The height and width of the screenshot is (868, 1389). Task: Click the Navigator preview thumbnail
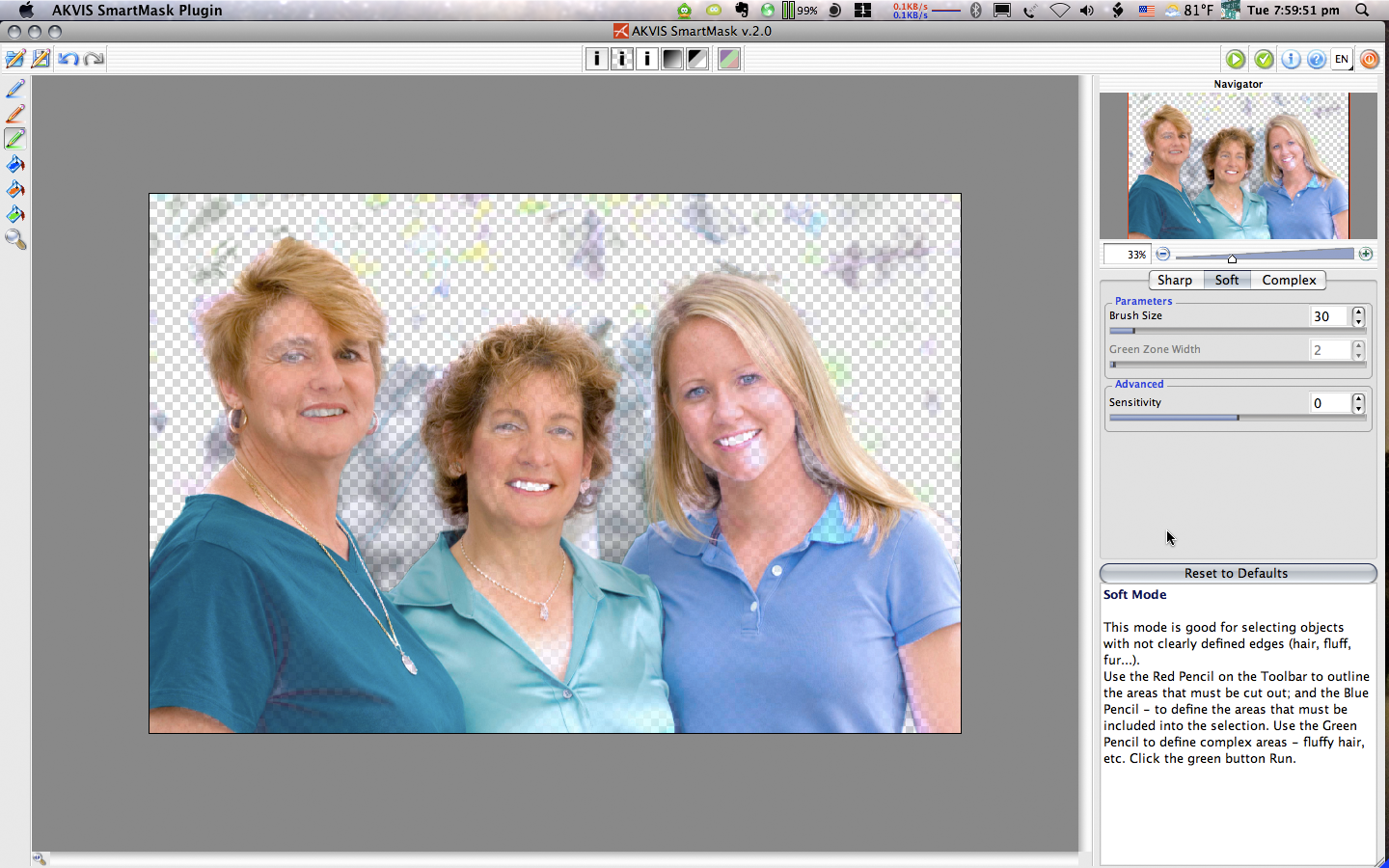point(1239,166)
